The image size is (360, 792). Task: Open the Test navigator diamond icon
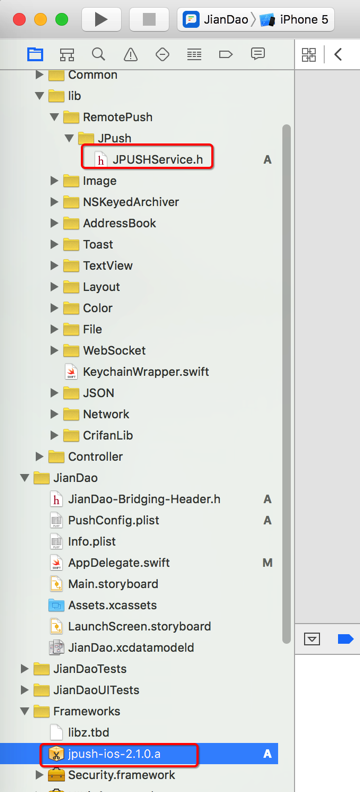(x=162, y=54)
